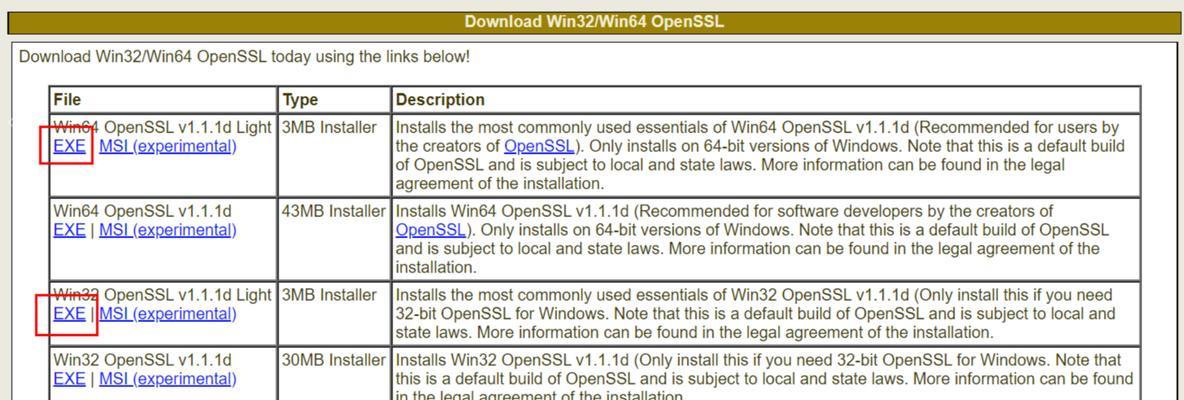Viewport: 1184px width, 400px height.
Task: Click the 'Type' column header
Action: (334, 100)
